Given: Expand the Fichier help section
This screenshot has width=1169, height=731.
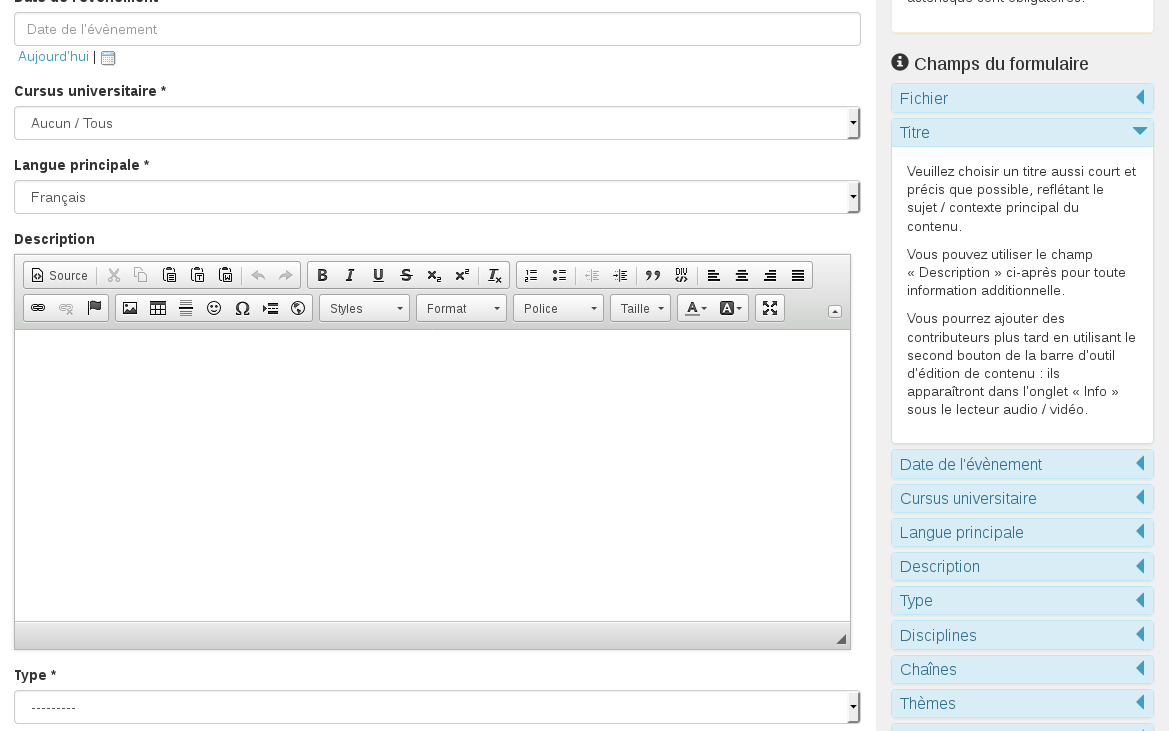Looking at the screenshot, I should pyautogui.click(x=1022, y=98).
